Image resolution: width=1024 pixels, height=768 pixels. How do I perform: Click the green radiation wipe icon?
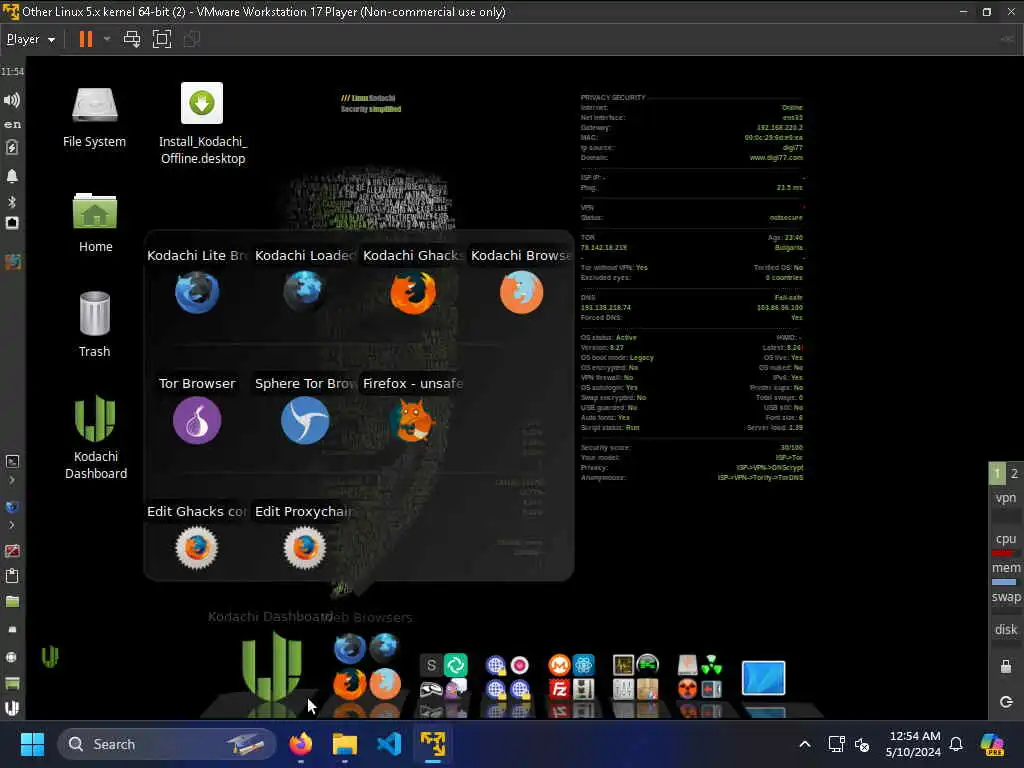tap(712, 665)
